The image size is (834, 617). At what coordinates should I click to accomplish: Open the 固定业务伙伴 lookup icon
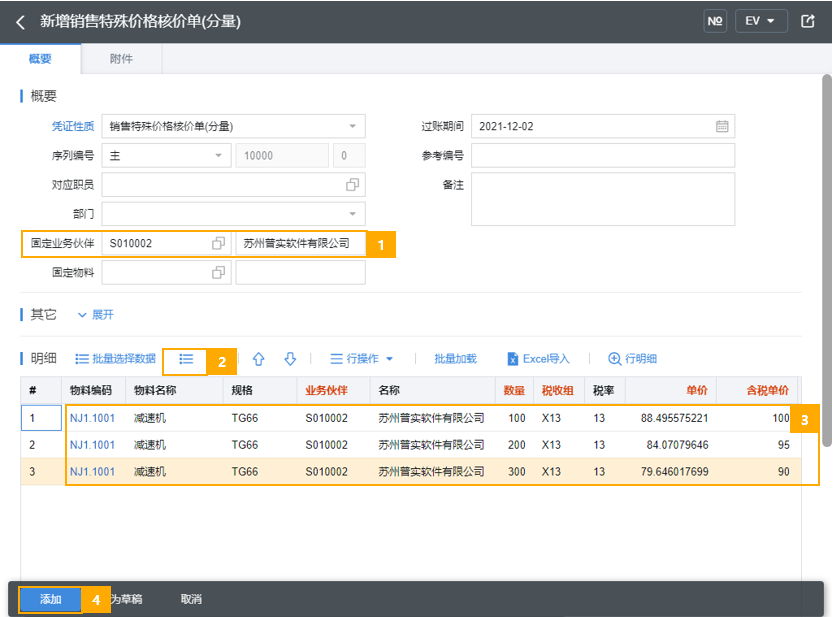click(218, 244)
